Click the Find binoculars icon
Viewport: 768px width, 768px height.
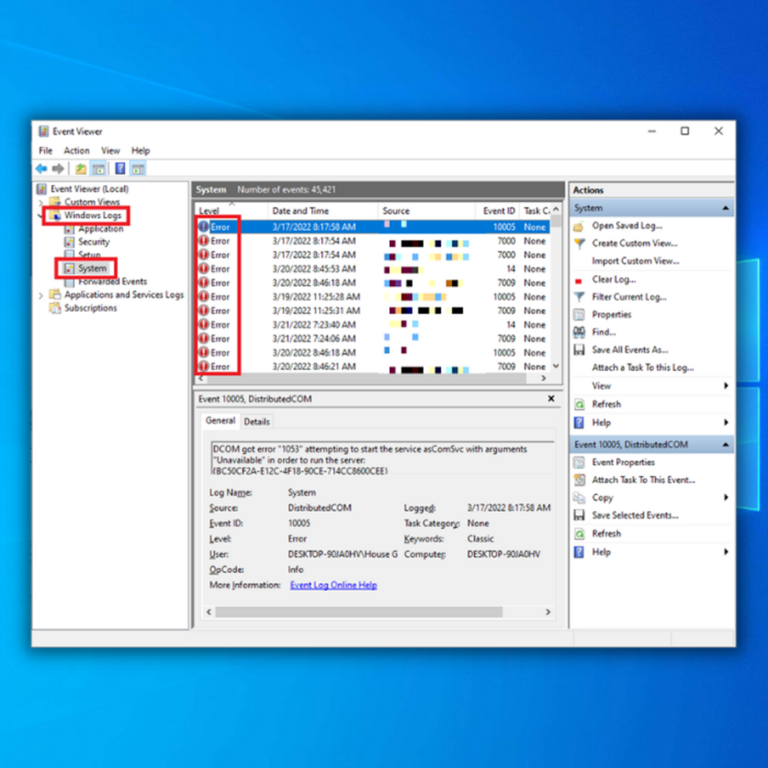pos(579,332)
